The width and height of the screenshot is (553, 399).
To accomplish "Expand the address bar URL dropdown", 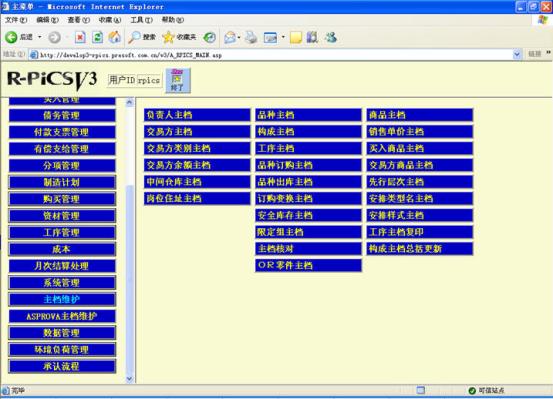I will point(517,54).
